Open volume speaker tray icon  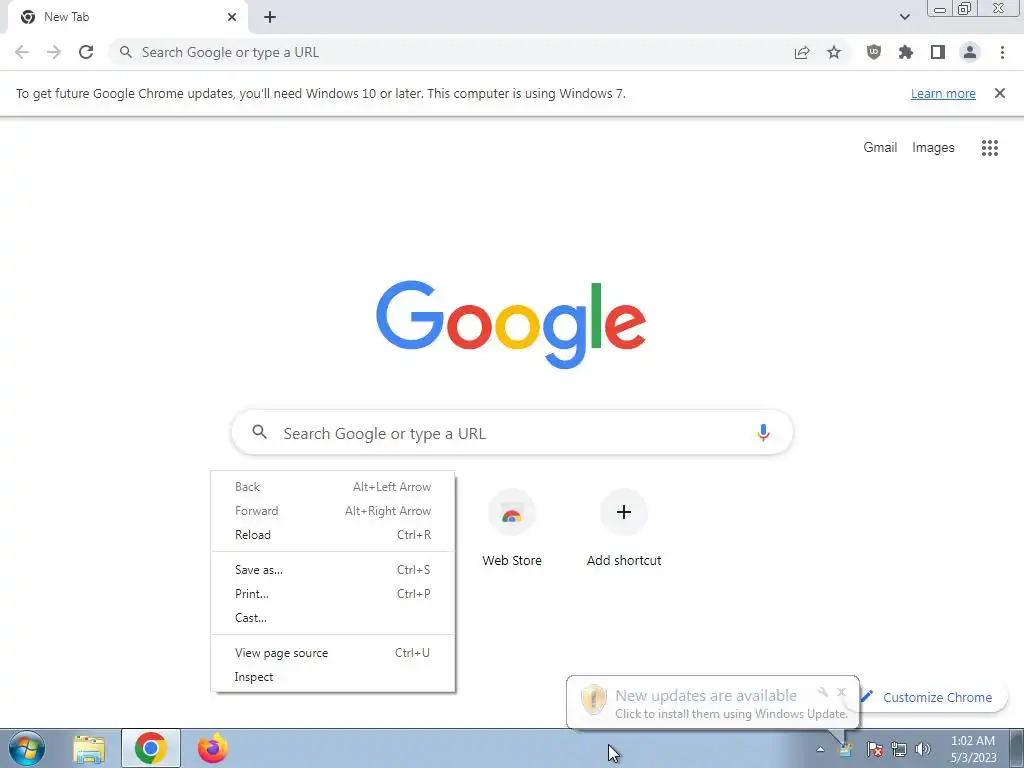click(923, 749)
